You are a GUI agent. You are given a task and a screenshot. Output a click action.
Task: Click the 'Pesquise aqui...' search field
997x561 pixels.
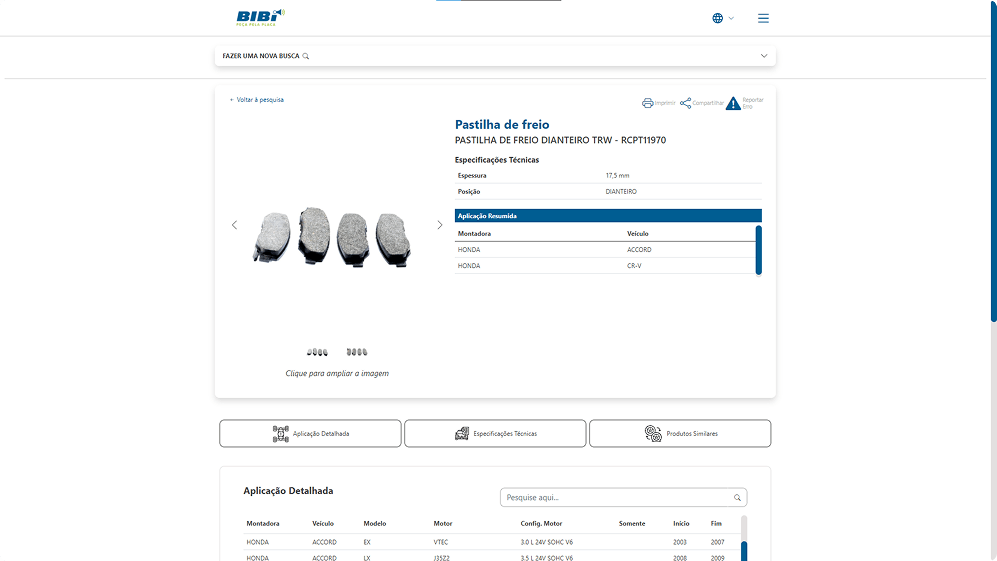[615, 497]
